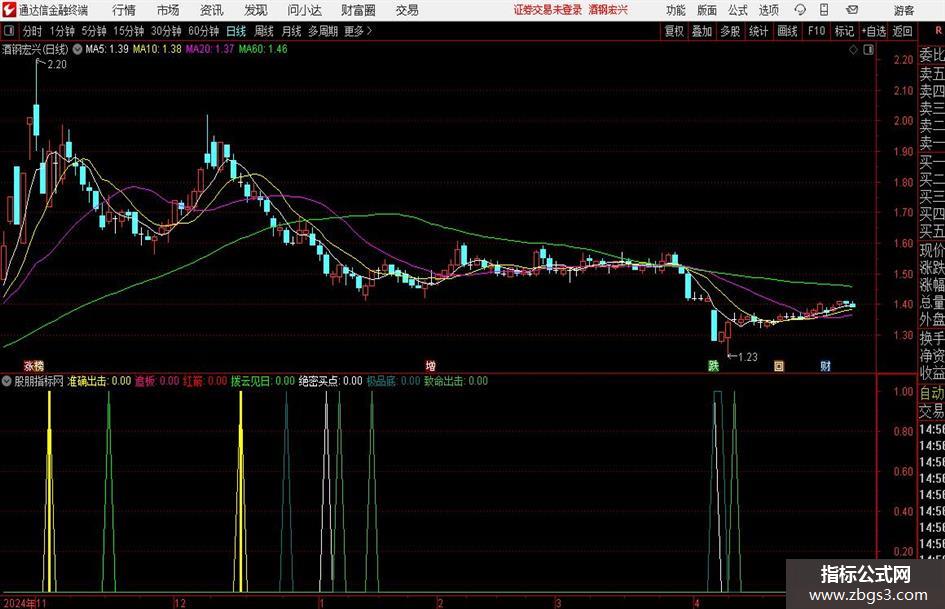This screenshot has height=609, width=945.
Task: Expand the 更多 periods chevron
Action: pyautogui.click(x=359, y=31)
